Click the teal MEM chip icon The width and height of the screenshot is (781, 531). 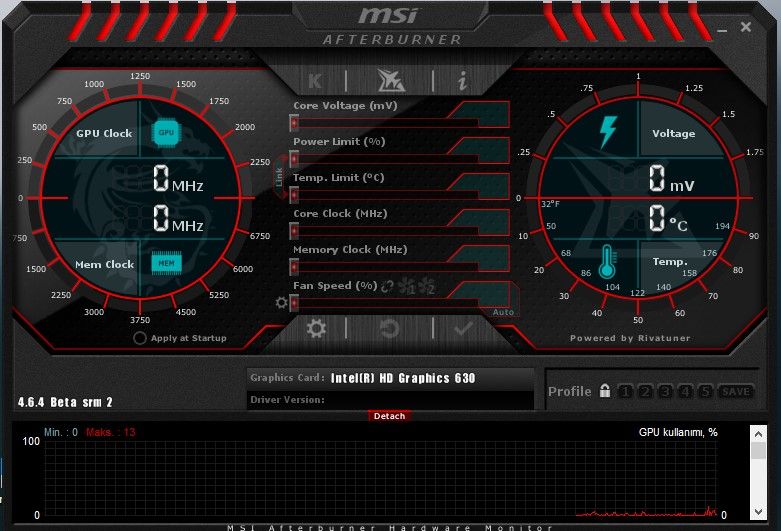[166, 263]
